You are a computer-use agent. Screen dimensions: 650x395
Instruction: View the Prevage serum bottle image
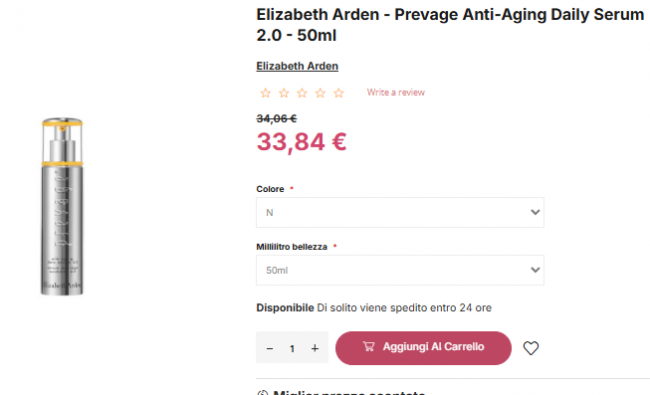click(62, 206)
